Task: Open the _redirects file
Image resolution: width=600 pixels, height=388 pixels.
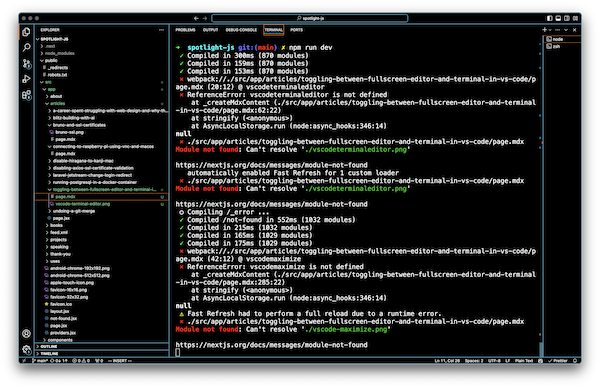Action: pos(101,68)
